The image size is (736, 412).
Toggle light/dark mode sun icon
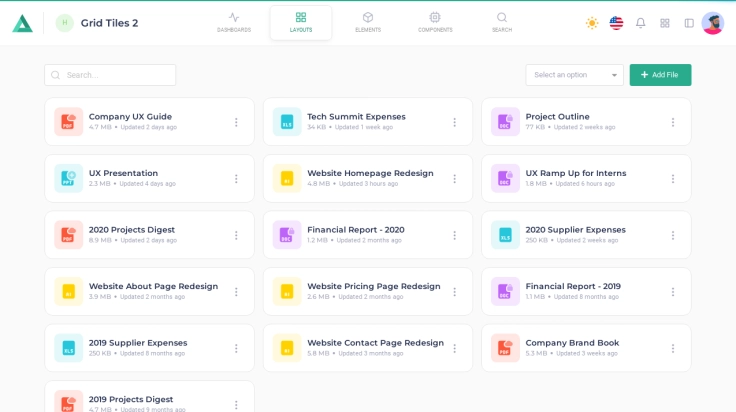[x=592, y=23]
